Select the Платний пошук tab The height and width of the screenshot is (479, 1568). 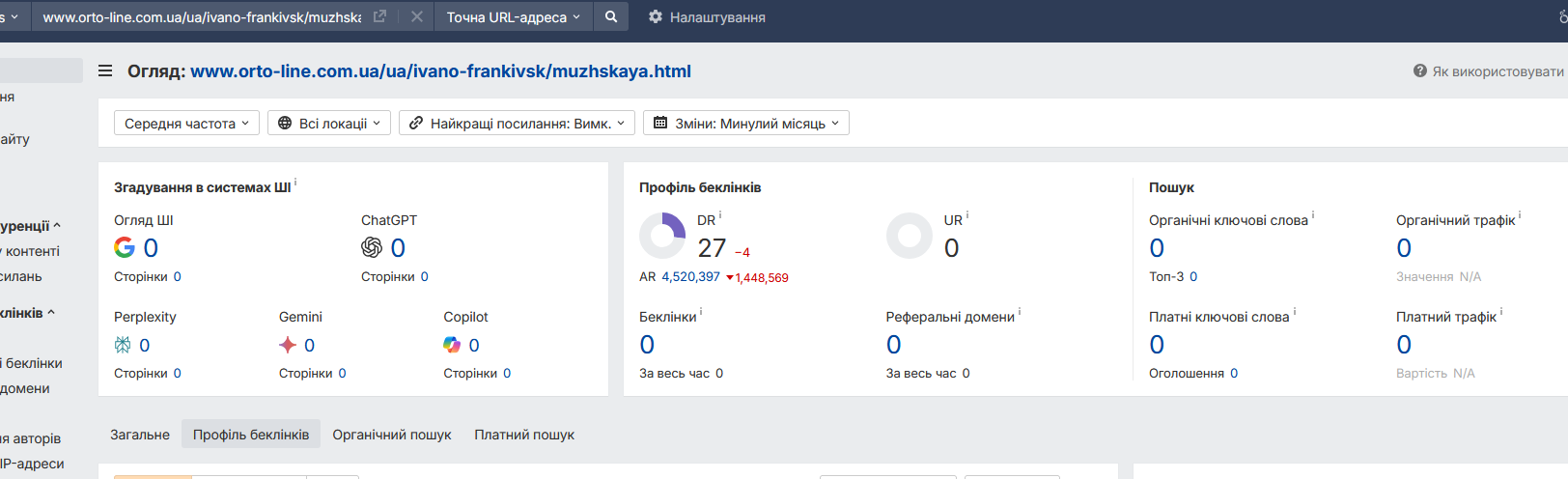tap(524, 435)
